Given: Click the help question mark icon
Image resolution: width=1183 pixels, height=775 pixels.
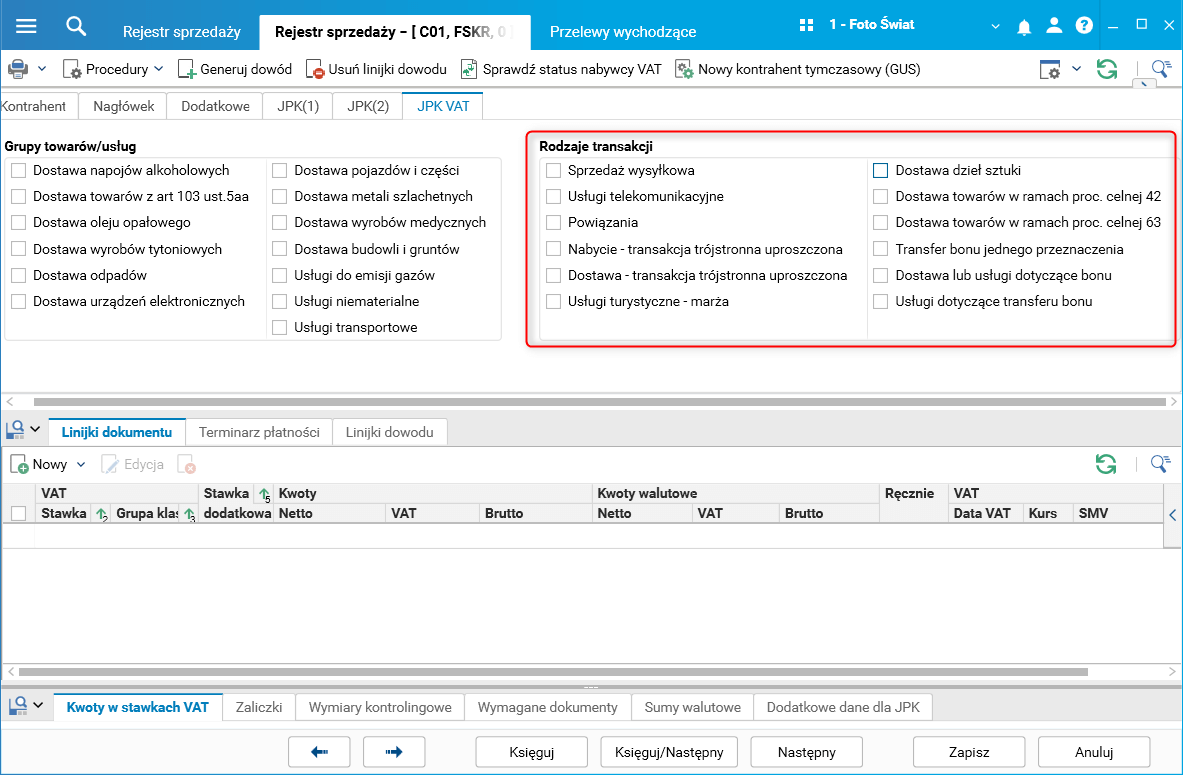Looking at the screenshot, I should pyautogui.click(x=1084, y=26).
